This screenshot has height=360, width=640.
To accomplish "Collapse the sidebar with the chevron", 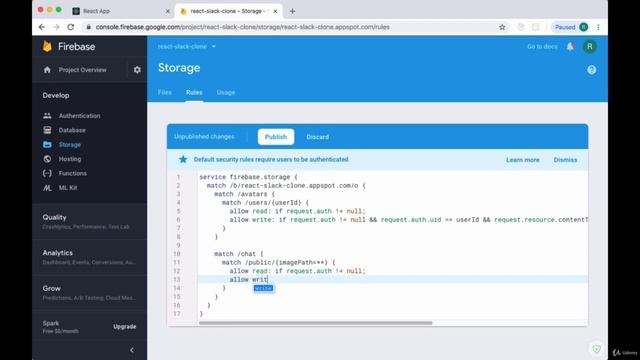I will point(131,350).
